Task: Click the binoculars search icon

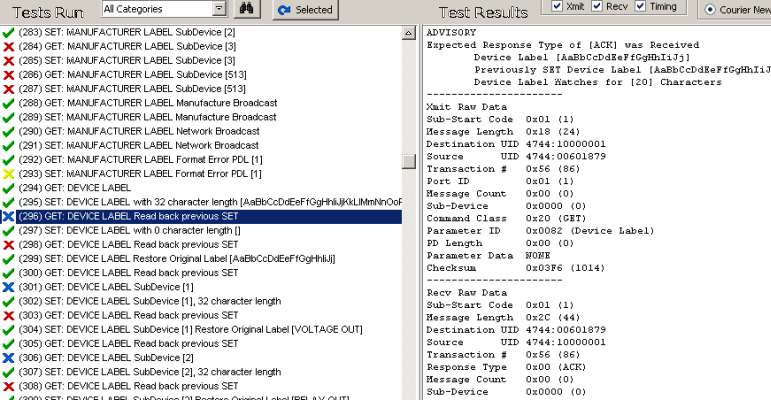Action: pos(250,9)
